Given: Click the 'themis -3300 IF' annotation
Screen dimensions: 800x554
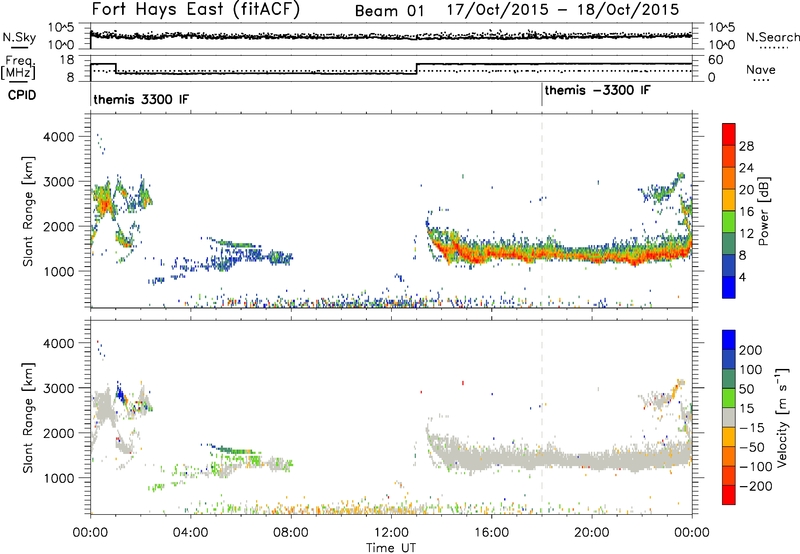Looking at the screenshot, I should [x=598, y=90].
